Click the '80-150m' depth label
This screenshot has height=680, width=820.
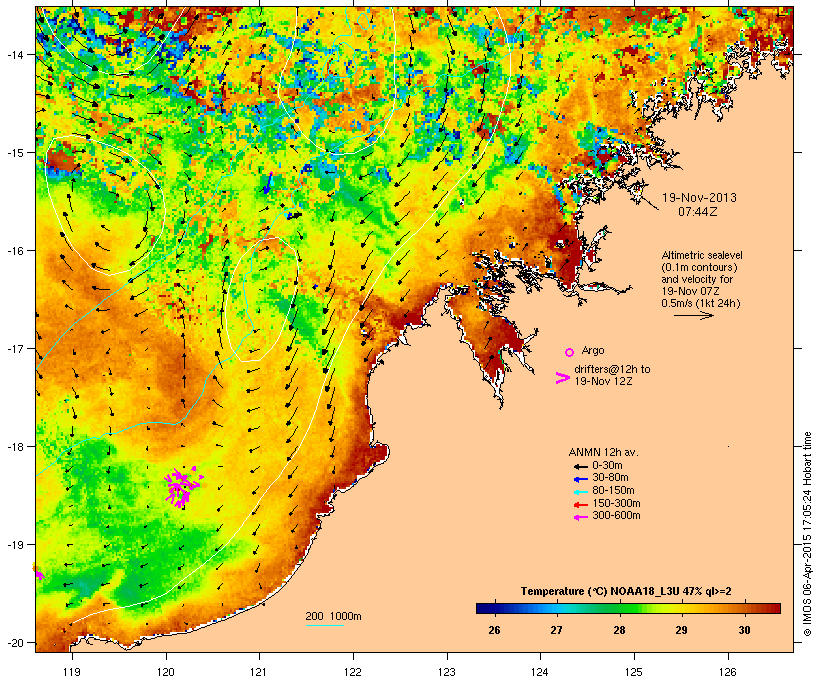tap(613, 491)
